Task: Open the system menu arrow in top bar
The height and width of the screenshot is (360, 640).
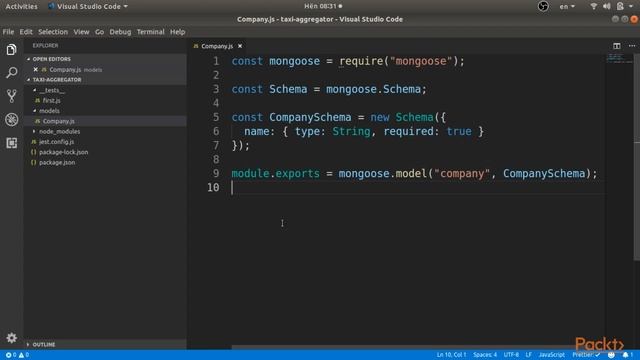Action: [631, 6]
